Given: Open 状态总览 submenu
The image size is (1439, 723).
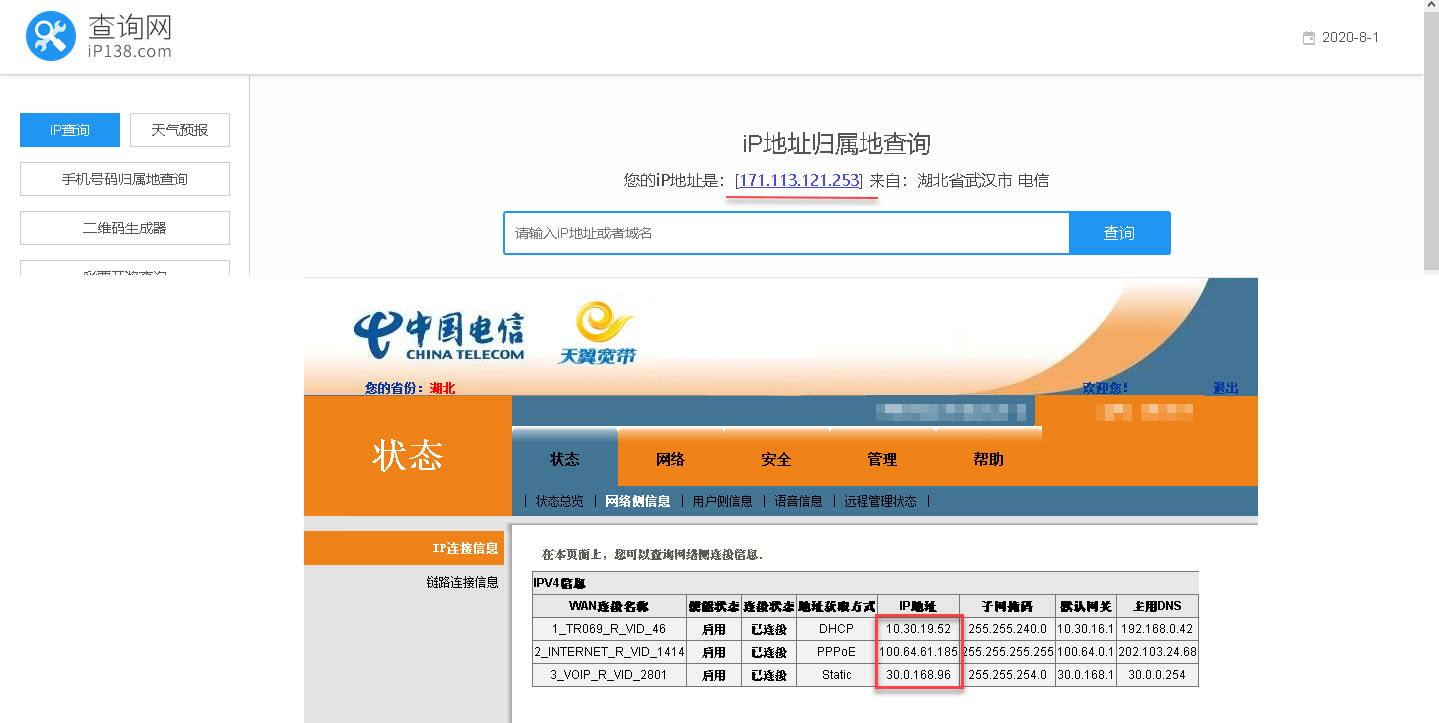Looking at the screenshot, I should (559, 501).
